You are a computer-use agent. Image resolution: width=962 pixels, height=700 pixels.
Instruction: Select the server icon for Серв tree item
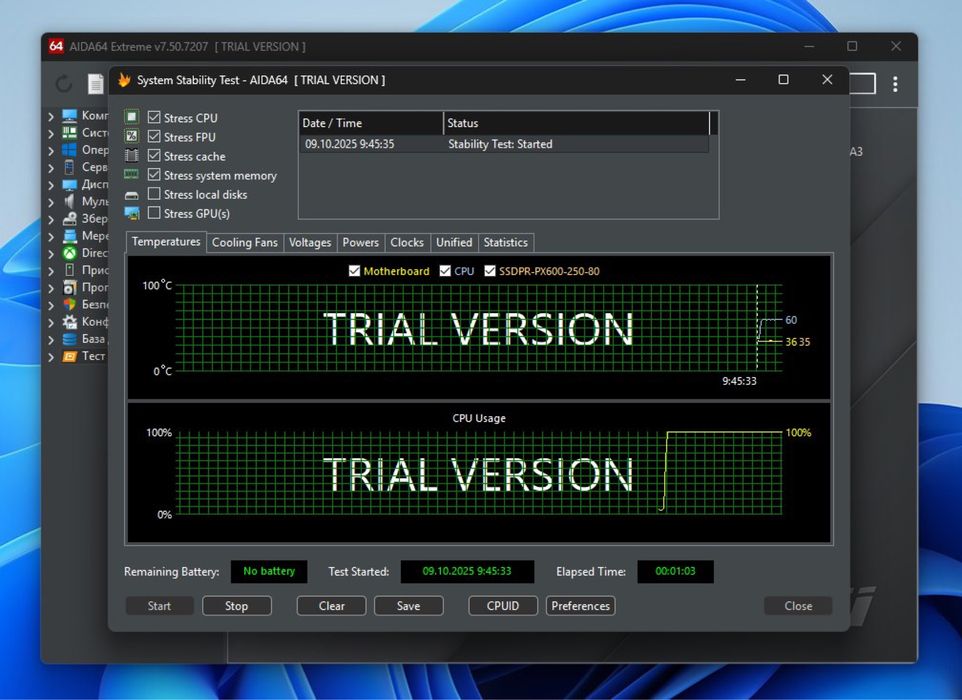click(x=70, y=167)
